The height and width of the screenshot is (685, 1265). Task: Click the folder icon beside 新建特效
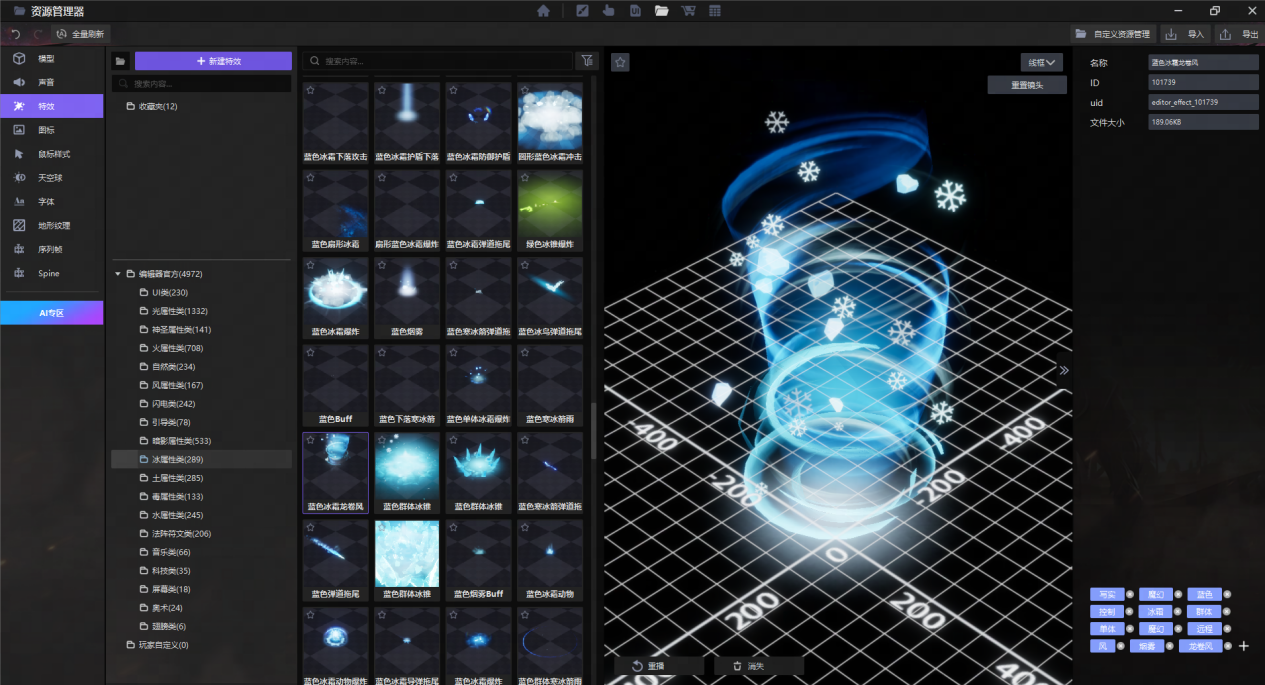coord(121,61)
